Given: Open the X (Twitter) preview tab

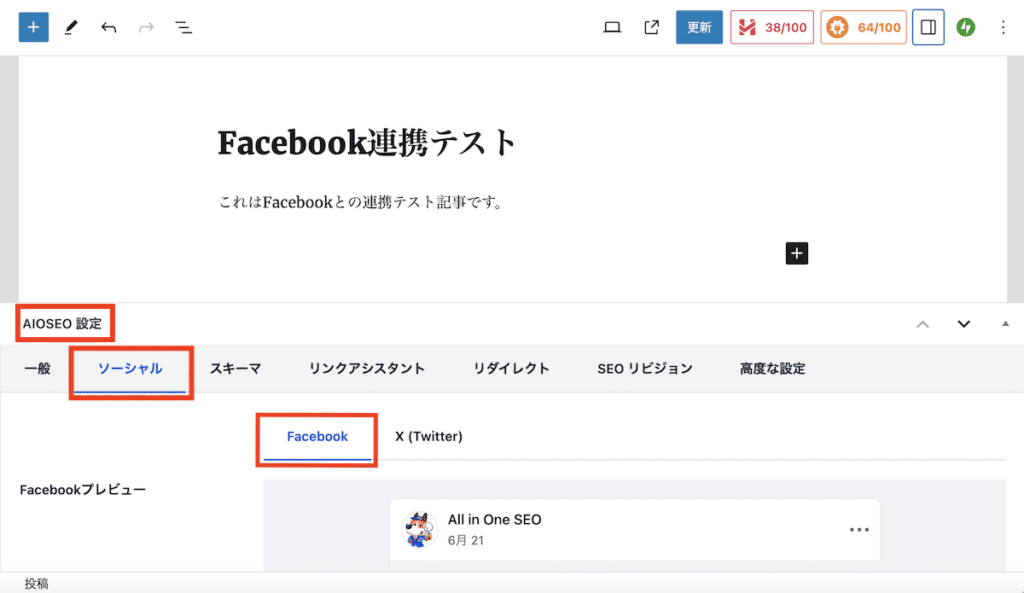Looking at the screenshot, I should pyautogui.click(x=428, y=436).
